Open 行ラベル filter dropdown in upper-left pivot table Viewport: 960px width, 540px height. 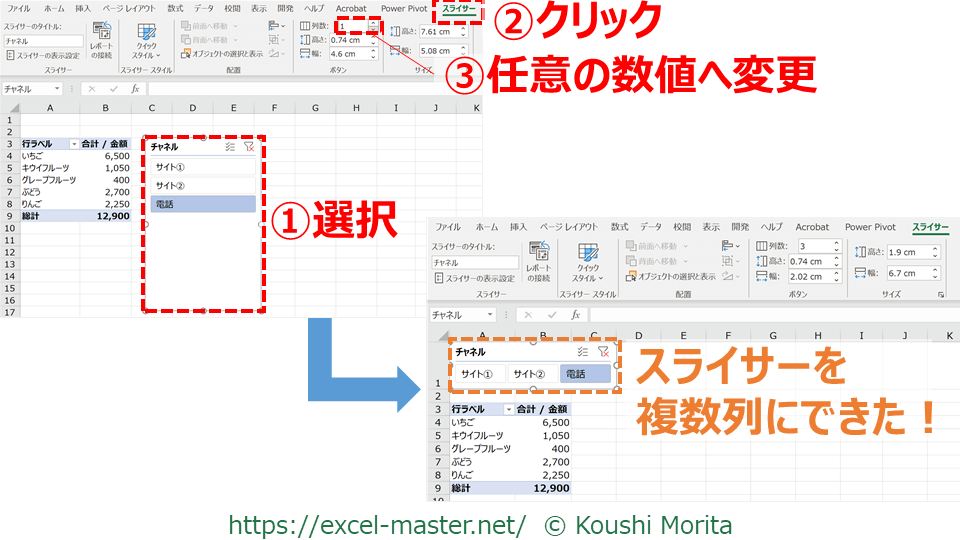(74, 145)
